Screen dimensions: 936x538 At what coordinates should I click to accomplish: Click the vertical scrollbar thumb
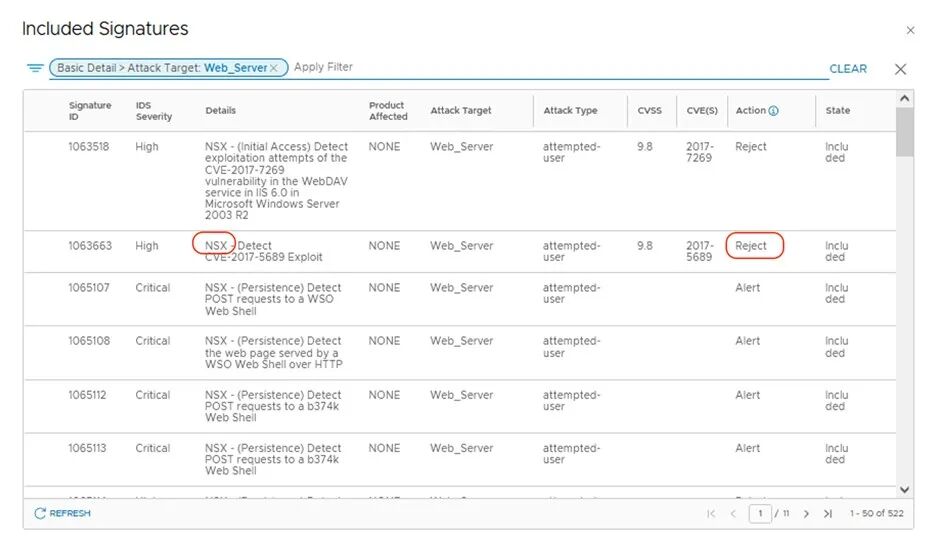pyautogui.click(x=904, y=131)
